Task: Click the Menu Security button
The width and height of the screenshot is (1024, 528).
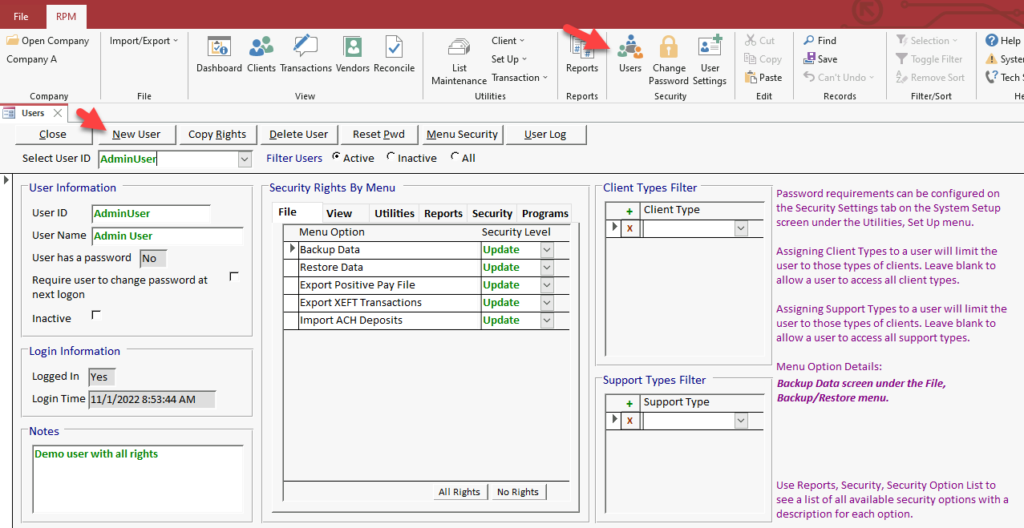Action: tap(462, 135)
